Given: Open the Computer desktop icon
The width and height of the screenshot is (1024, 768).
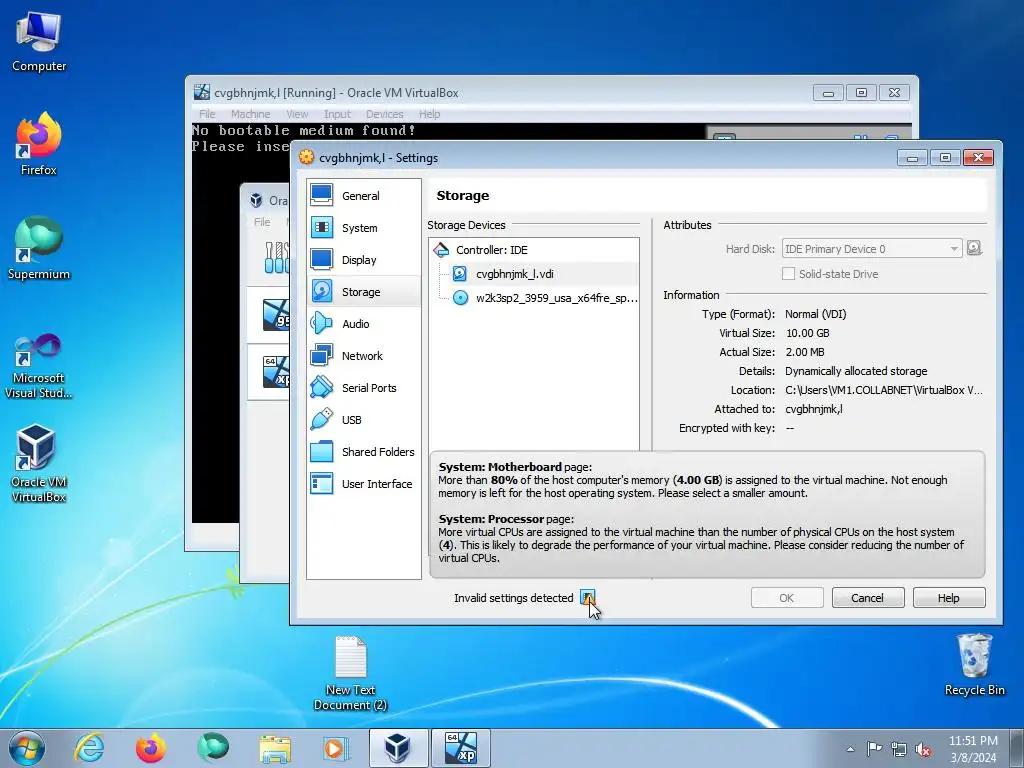Looking at the screenshot, I should [39, 42].
